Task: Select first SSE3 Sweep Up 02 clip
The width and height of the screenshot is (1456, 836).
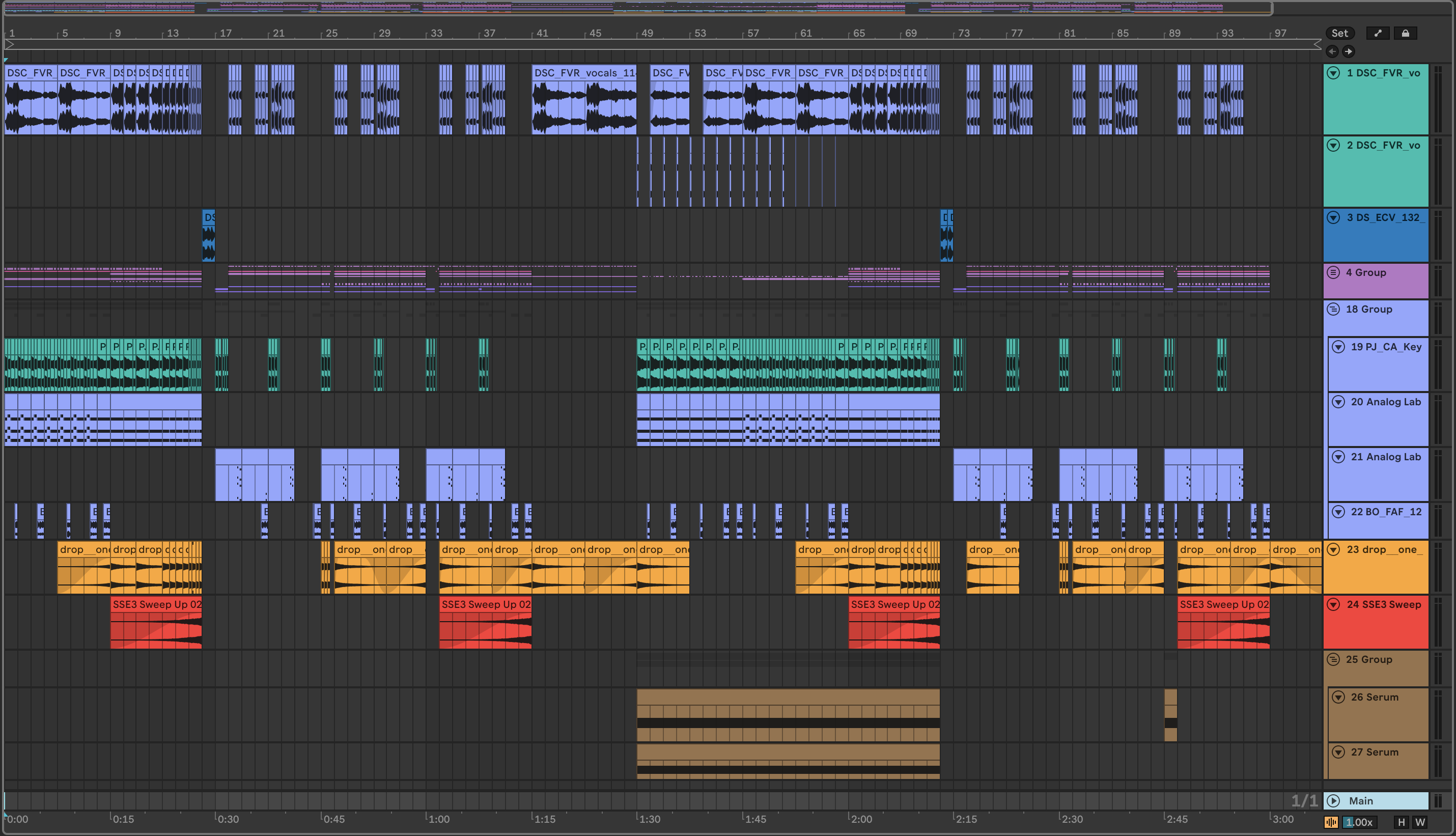Action: pos(156,605)
